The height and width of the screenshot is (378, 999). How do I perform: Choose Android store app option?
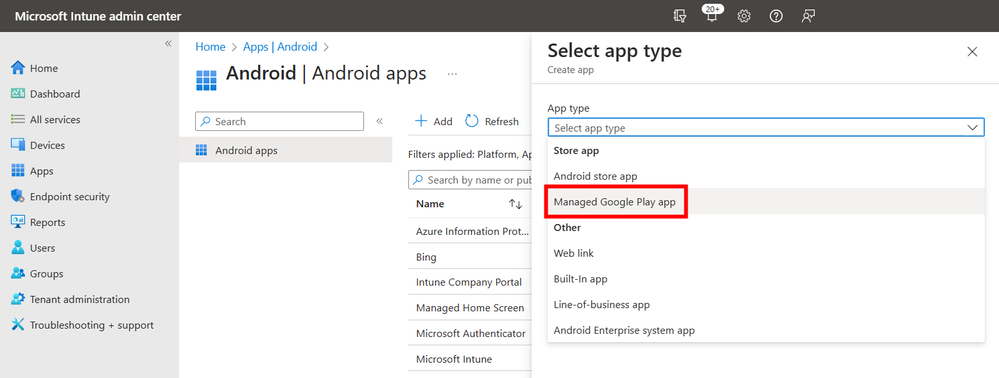pos(766,176)
